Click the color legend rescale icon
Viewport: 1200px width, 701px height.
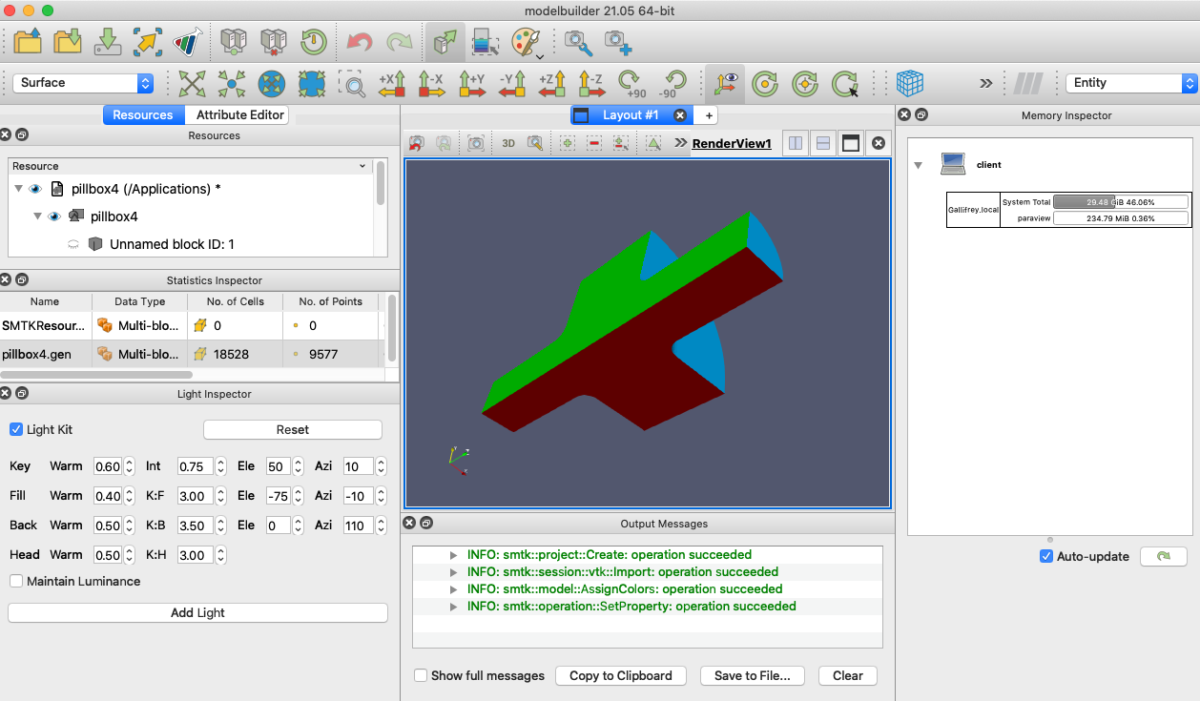(485, 42)
